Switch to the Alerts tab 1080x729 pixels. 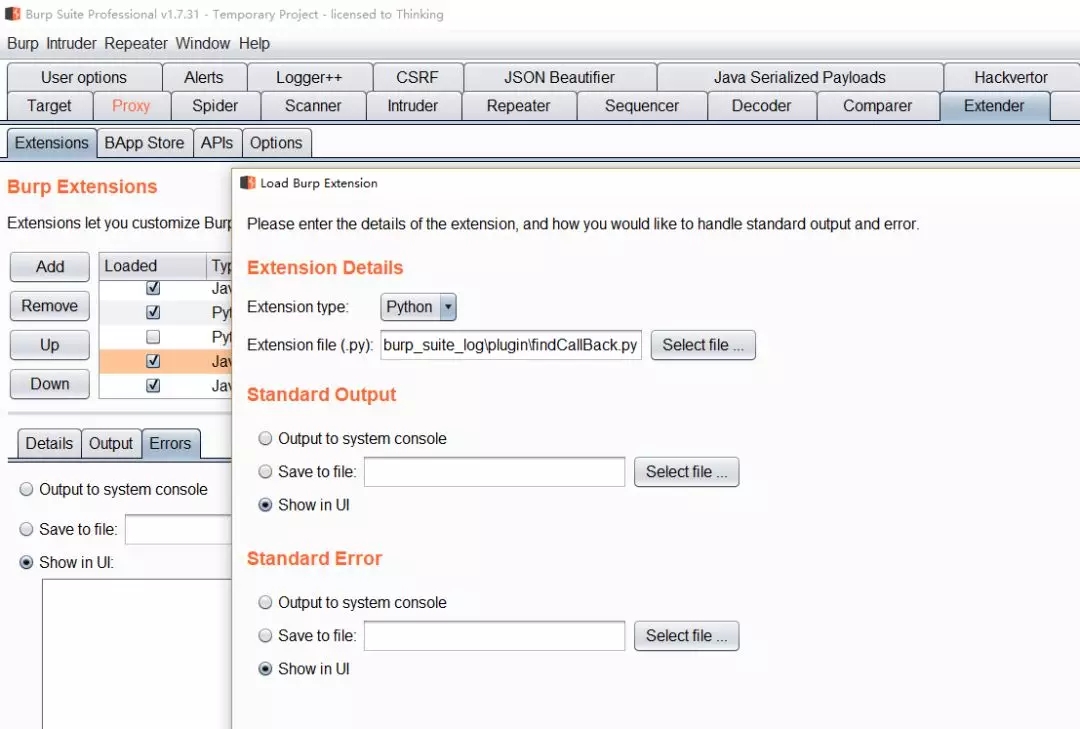coord(204,77)
